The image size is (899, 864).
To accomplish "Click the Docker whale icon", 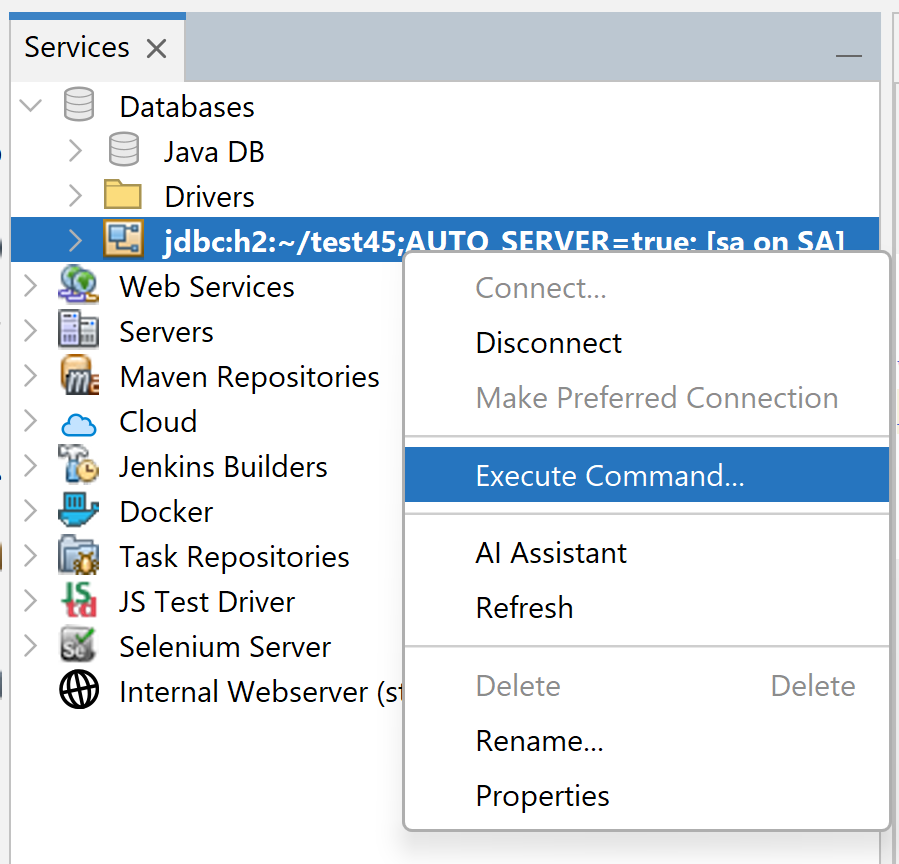I will click(x=78, y=511).
